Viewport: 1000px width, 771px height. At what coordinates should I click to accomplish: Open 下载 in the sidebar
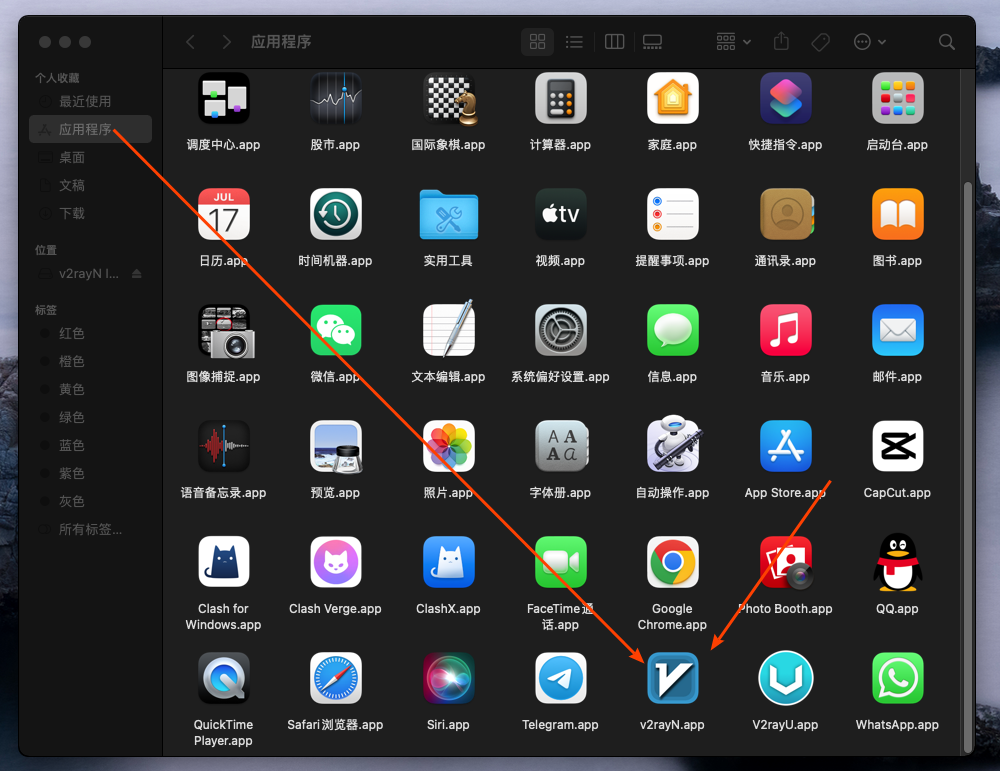pos(90,214)
